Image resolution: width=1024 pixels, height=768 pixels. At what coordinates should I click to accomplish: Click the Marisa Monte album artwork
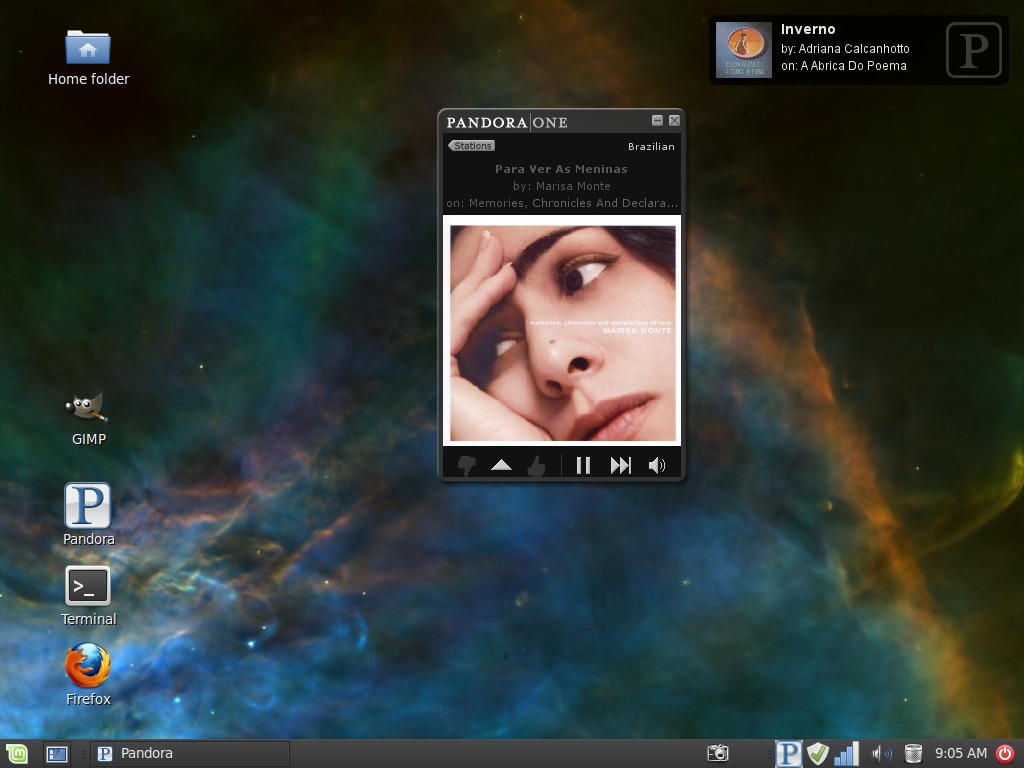tap(562, 333)
